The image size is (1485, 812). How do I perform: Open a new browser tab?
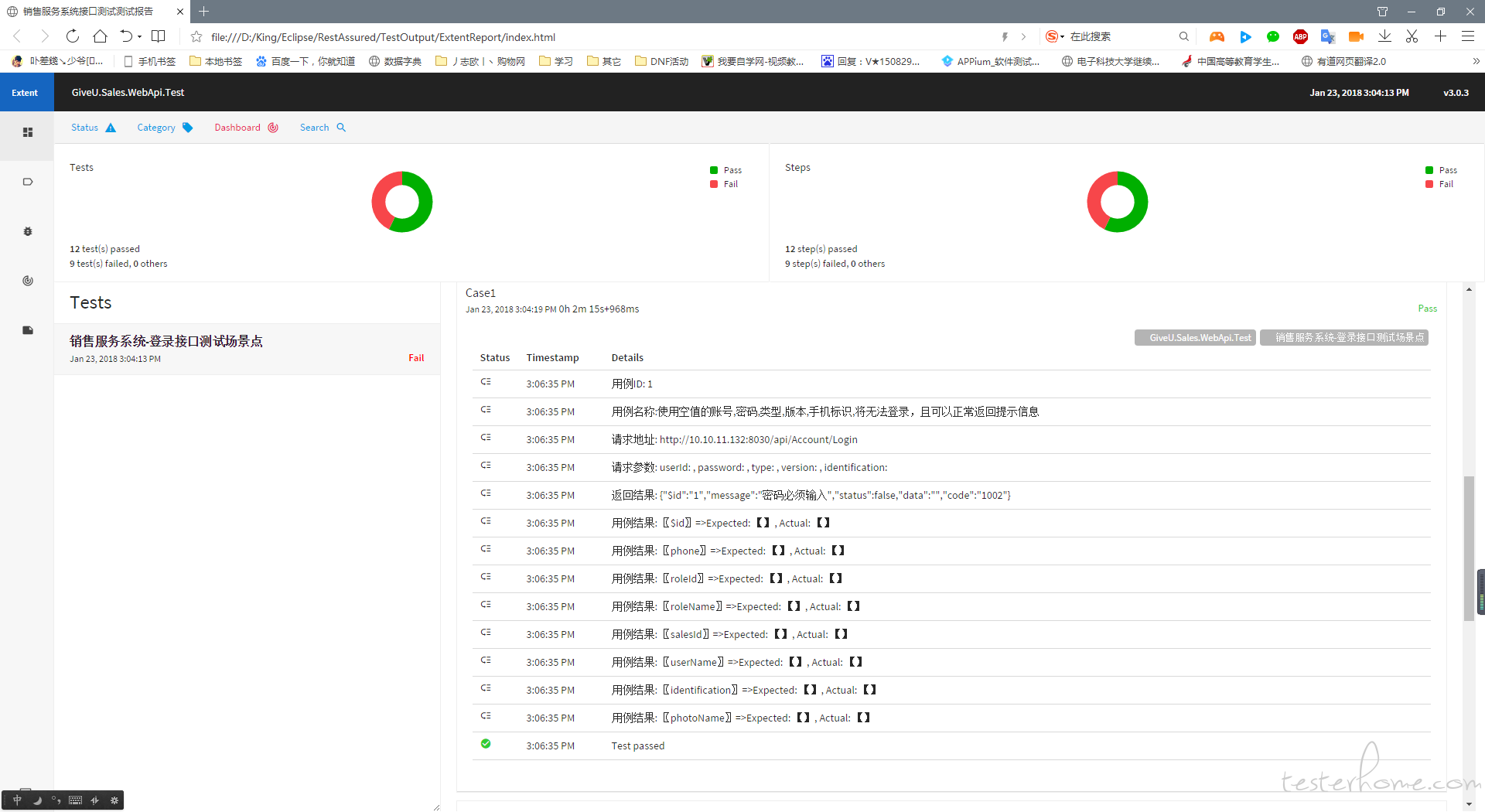tap(204, 12)
